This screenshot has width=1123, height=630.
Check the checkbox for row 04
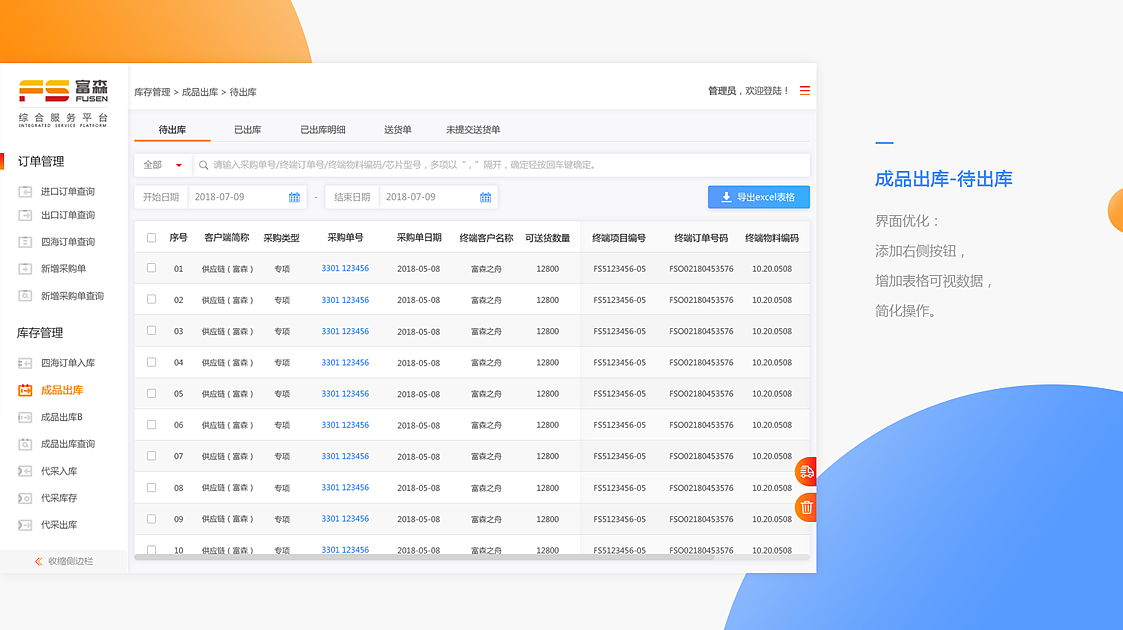(x=151, y=362)
